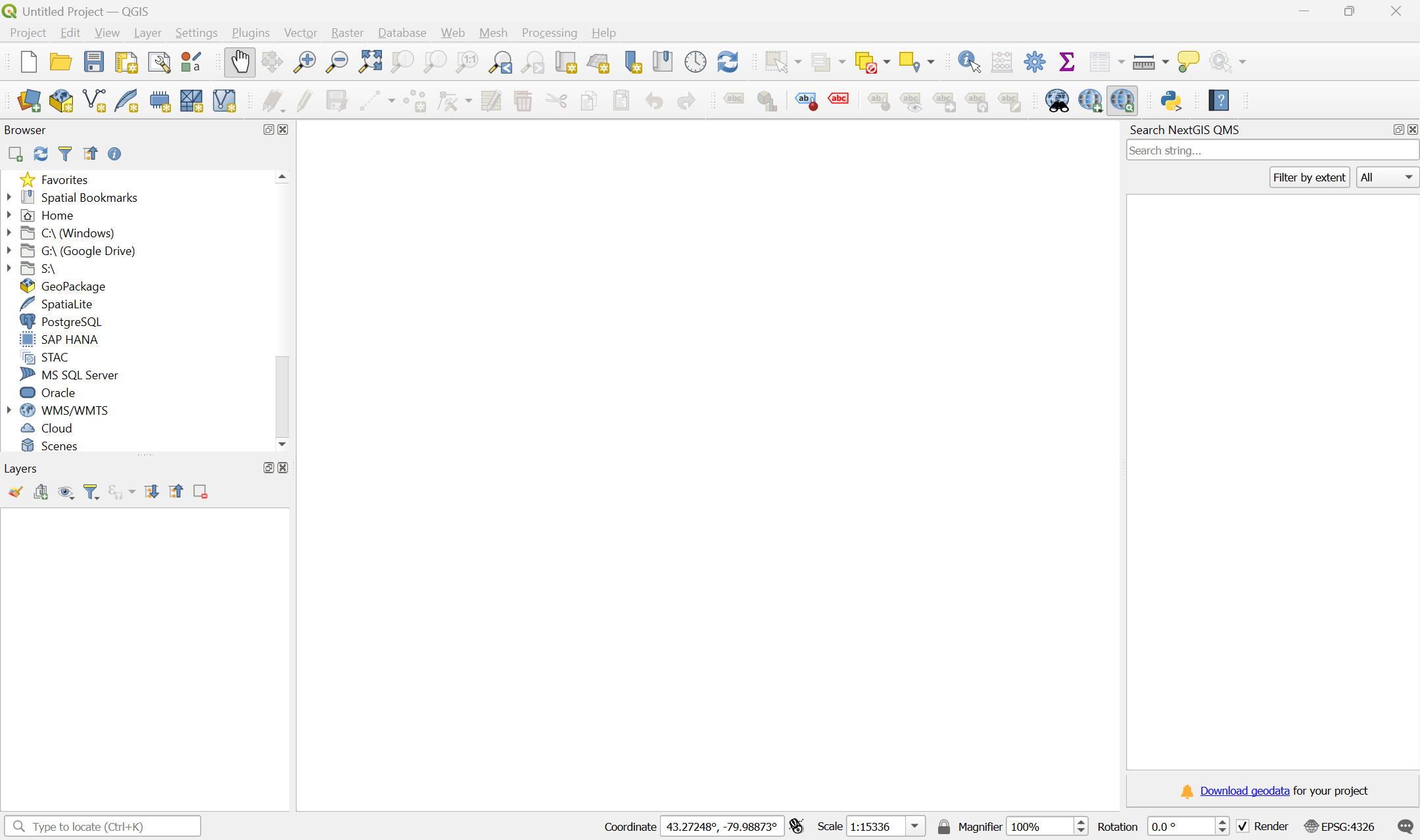The width and height of the screenshot is (1420, 840).
Task: Click the Manage Map Themes eye icon
Action: point(66,492)
